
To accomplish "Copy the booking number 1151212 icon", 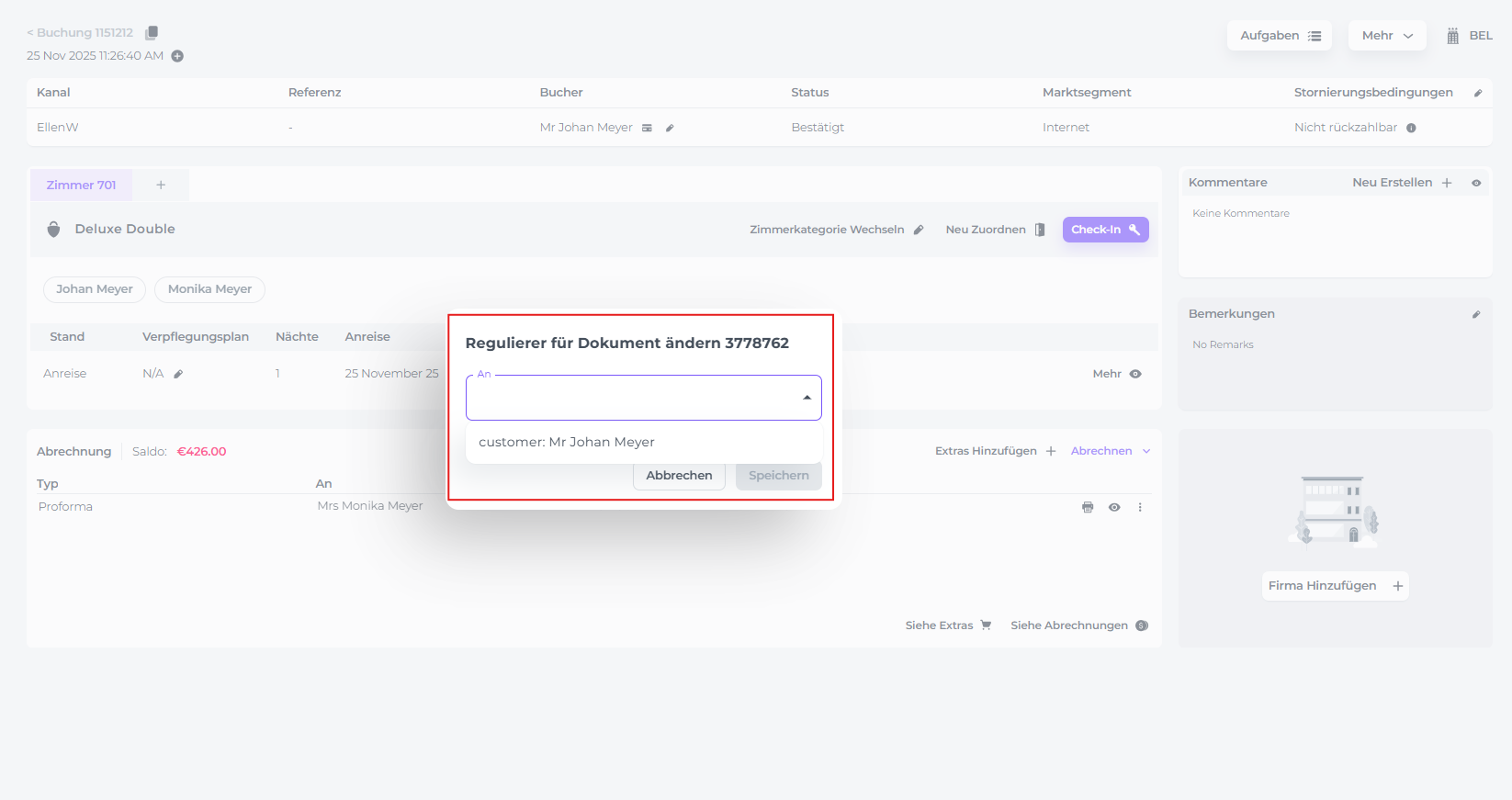I will (x=152, y=33).
